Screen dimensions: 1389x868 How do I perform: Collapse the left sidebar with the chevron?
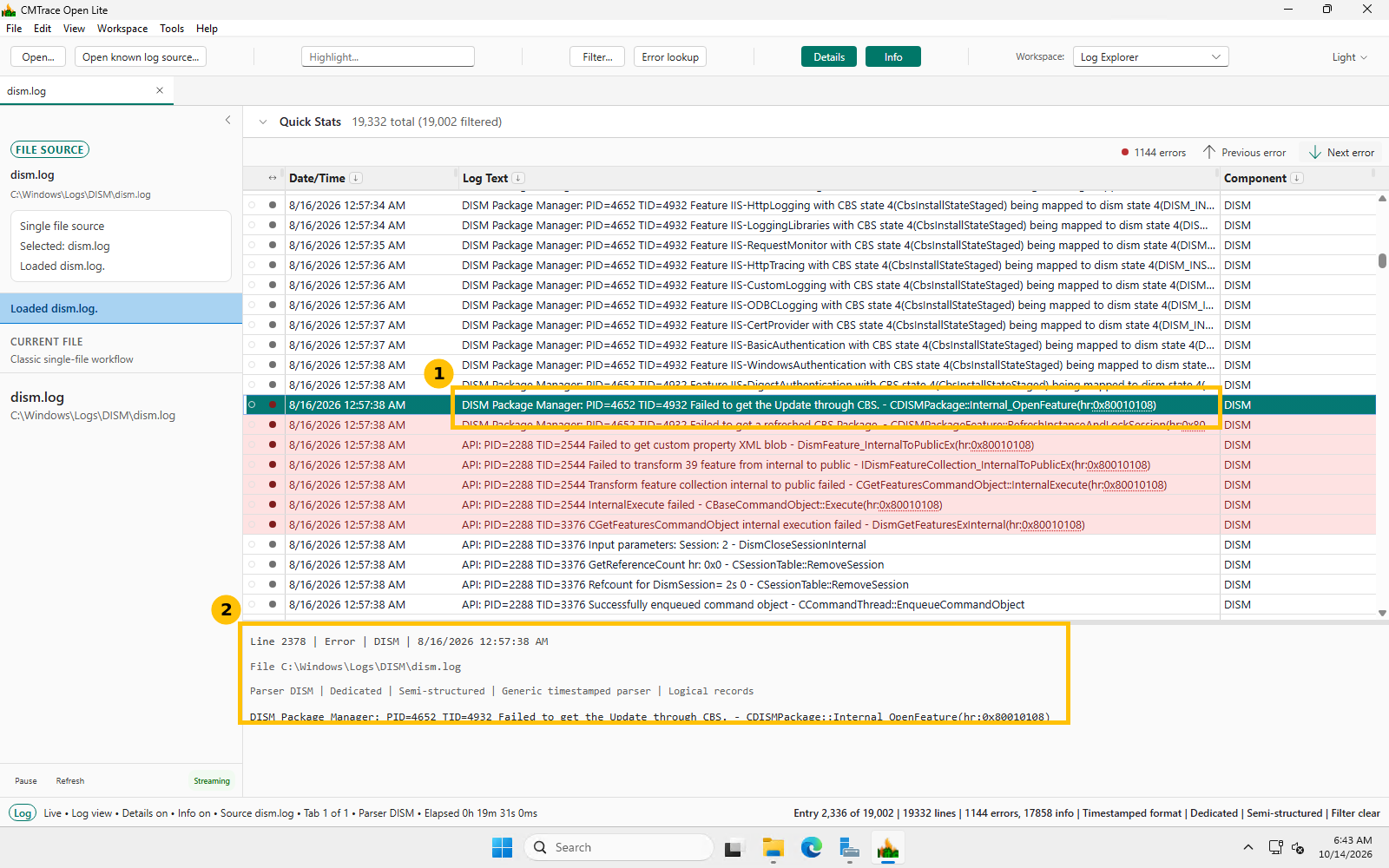pos(228,120)
